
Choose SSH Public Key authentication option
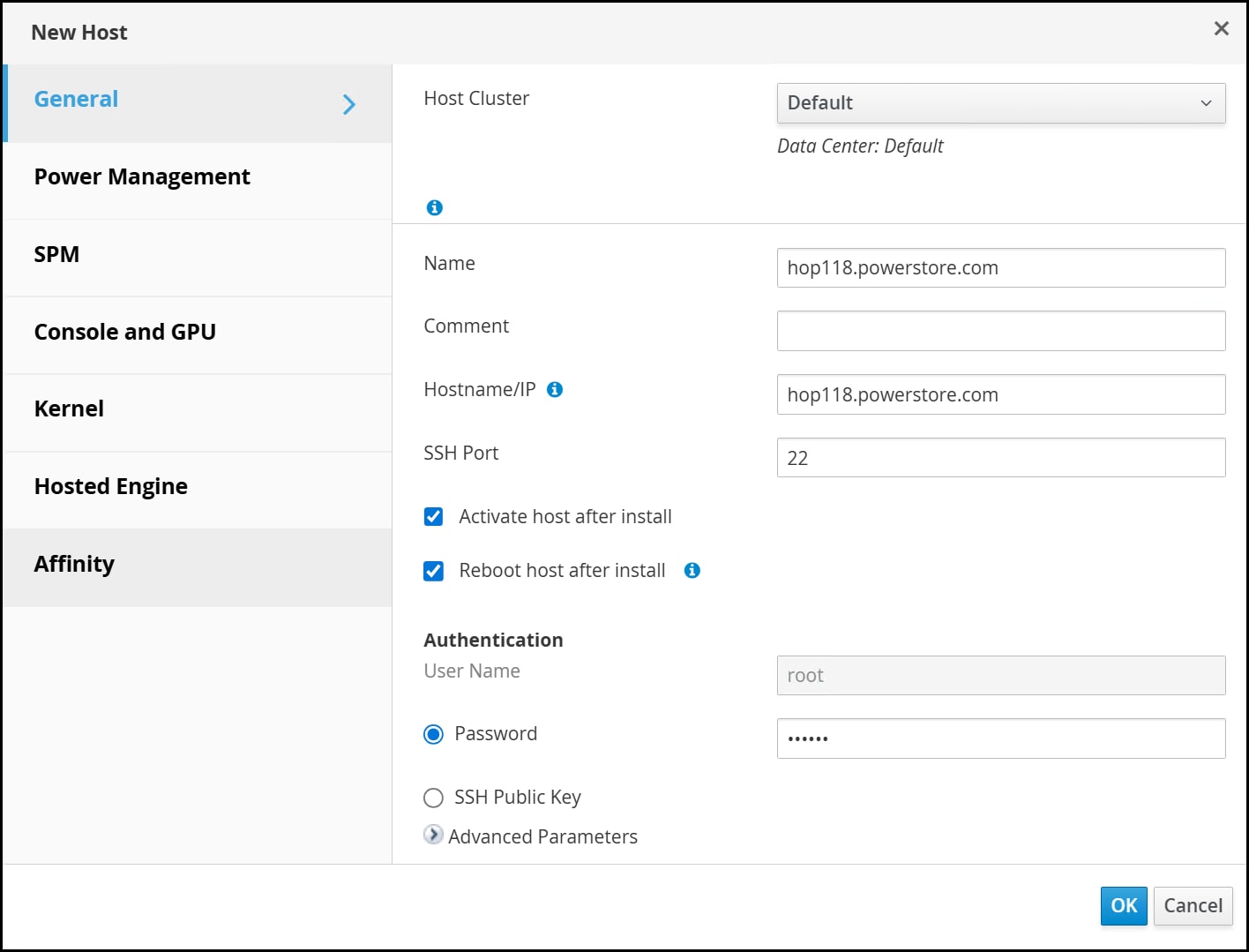433,798
